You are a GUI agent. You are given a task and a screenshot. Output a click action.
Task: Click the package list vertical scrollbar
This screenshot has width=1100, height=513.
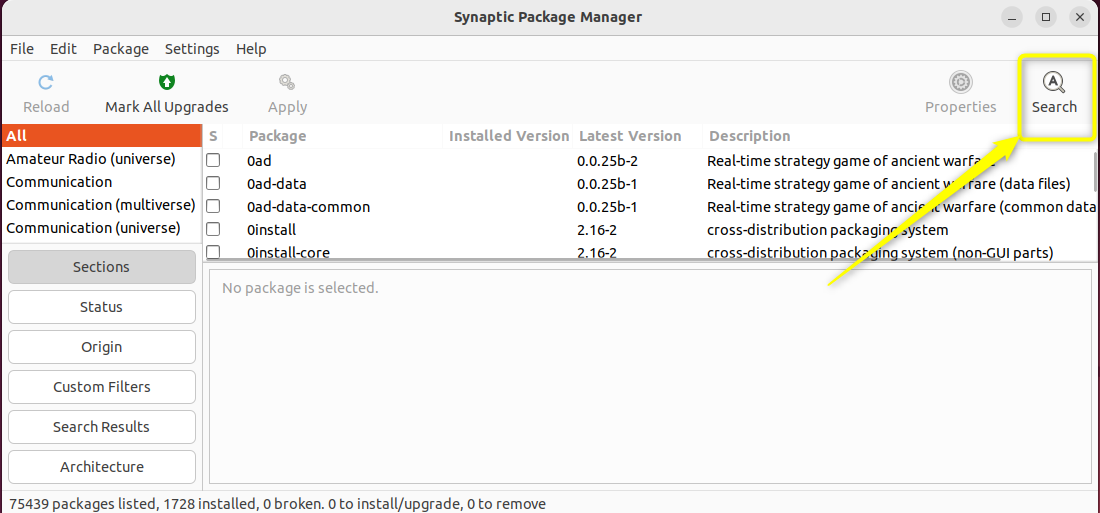click(x=1096, y=172)
